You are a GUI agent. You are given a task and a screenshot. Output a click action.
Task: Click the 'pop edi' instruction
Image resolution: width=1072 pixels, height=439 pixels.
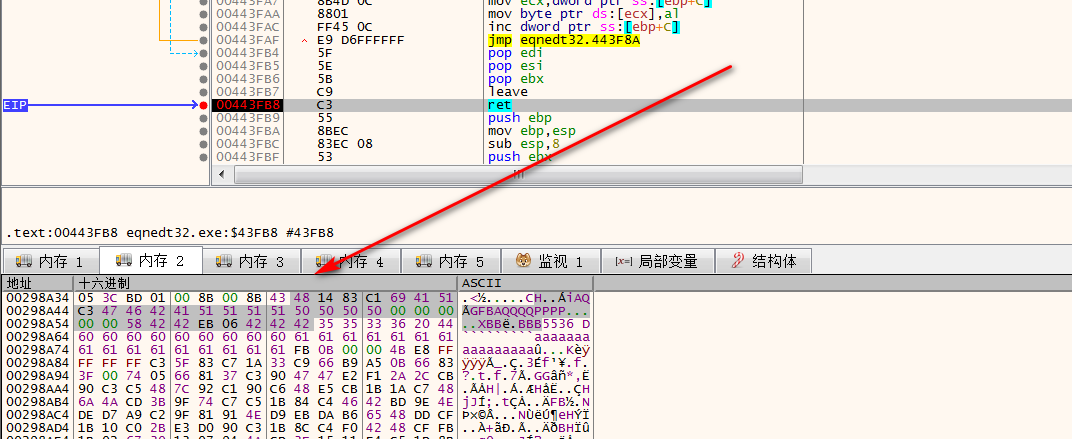pos(515,53)
